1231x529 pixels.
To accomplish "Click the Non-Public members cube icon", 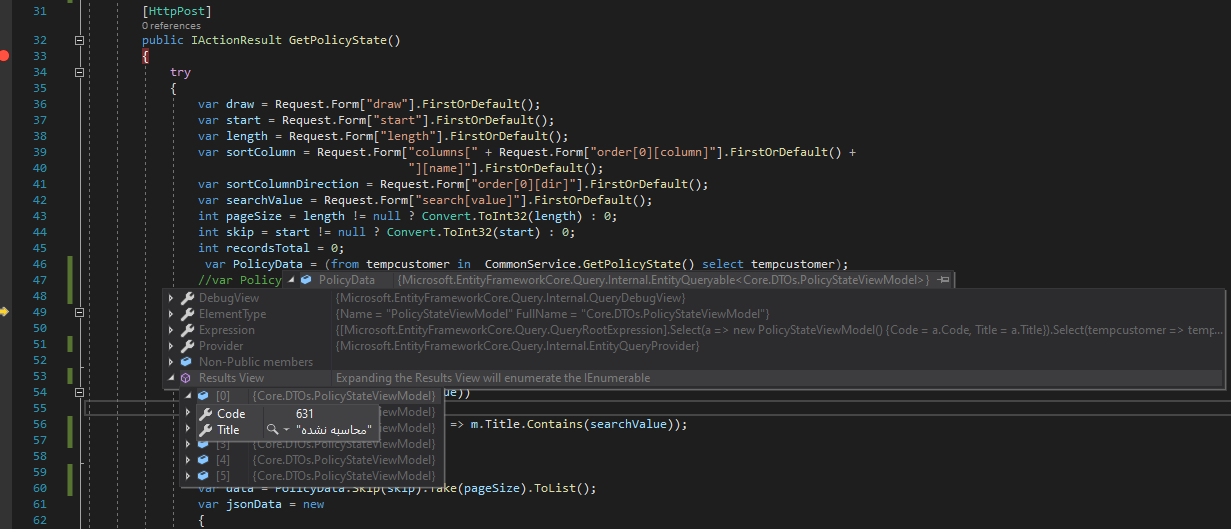I will pyautogui.click(x=187, y=362).
